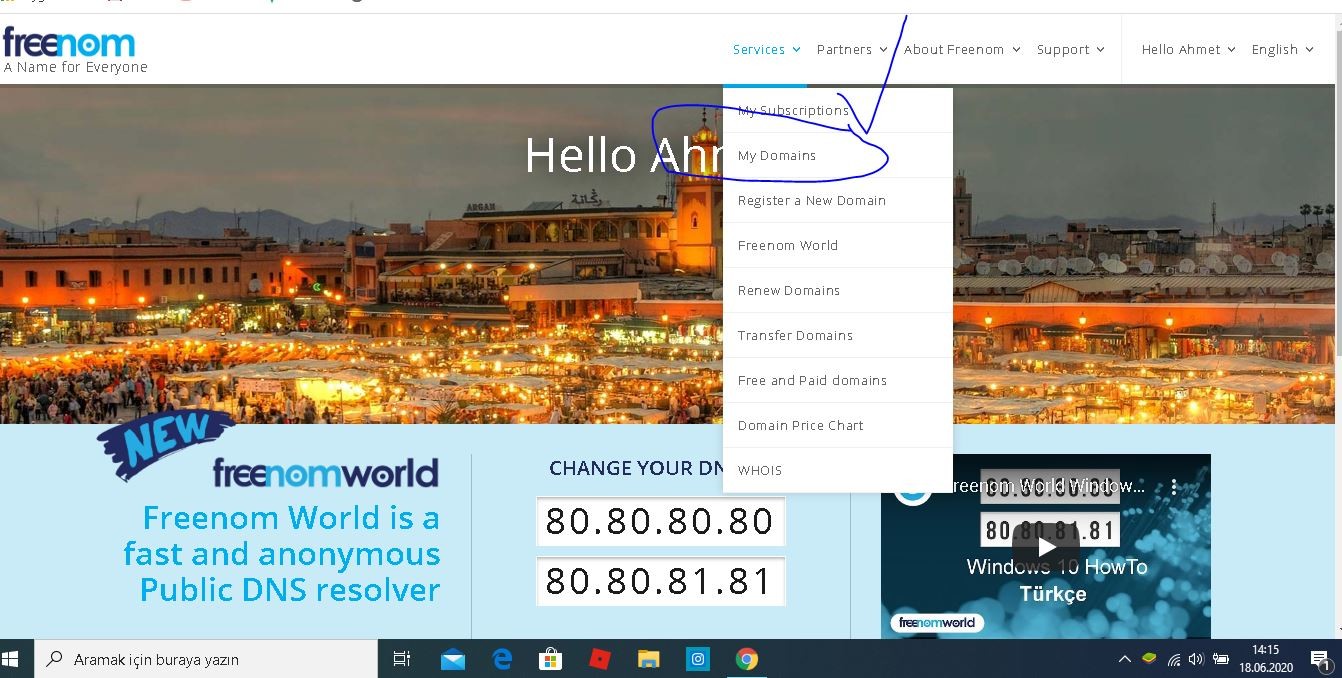The width and height of the screenshot is (1342, 678).
Task: Open File Explorer from the taskbar
Action: 649,659
